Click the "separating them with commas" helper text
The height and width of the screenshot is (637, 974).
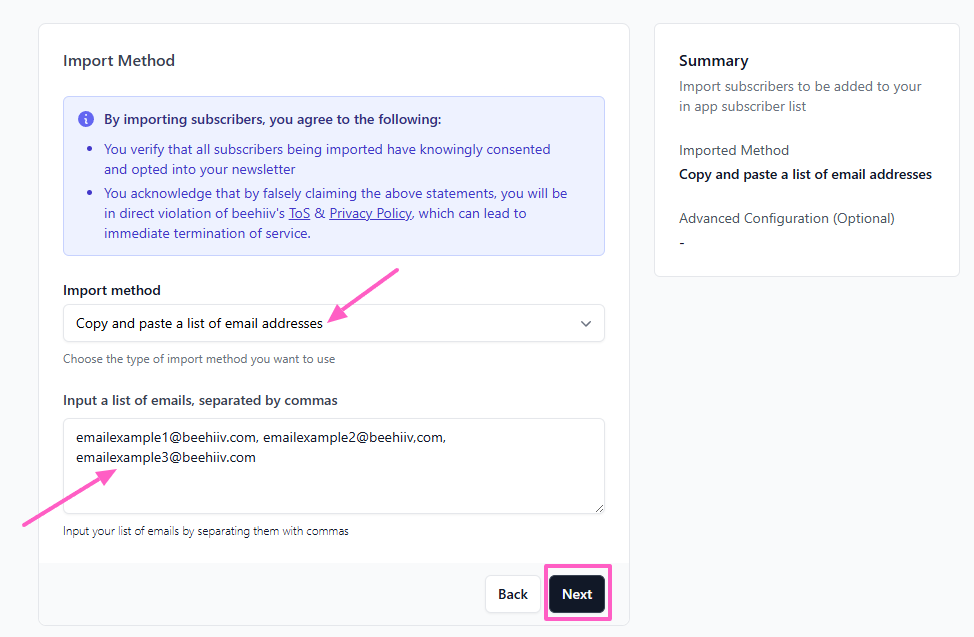click(x=206, y=531)
